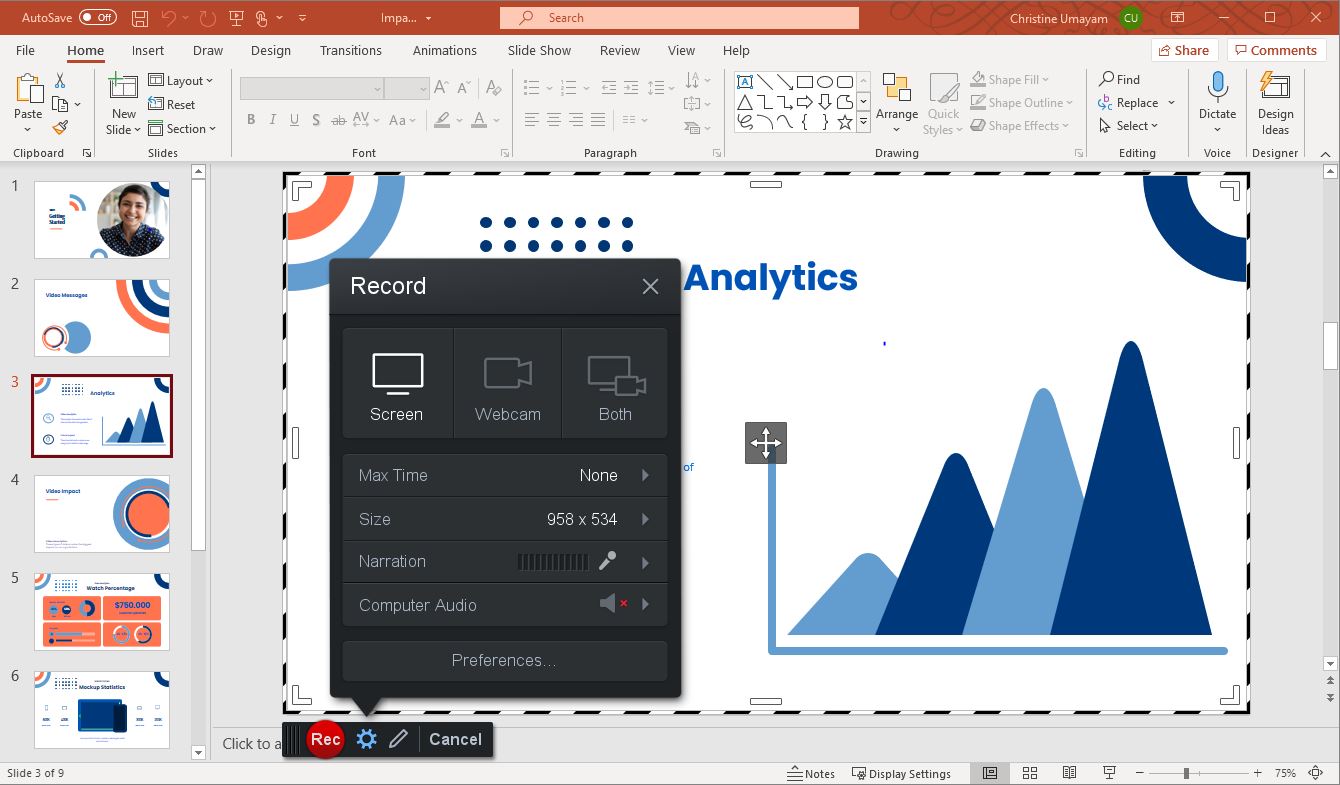Open Design Ideas in ribbon
Screen dimensions: 1340x785
(1275, 103)
